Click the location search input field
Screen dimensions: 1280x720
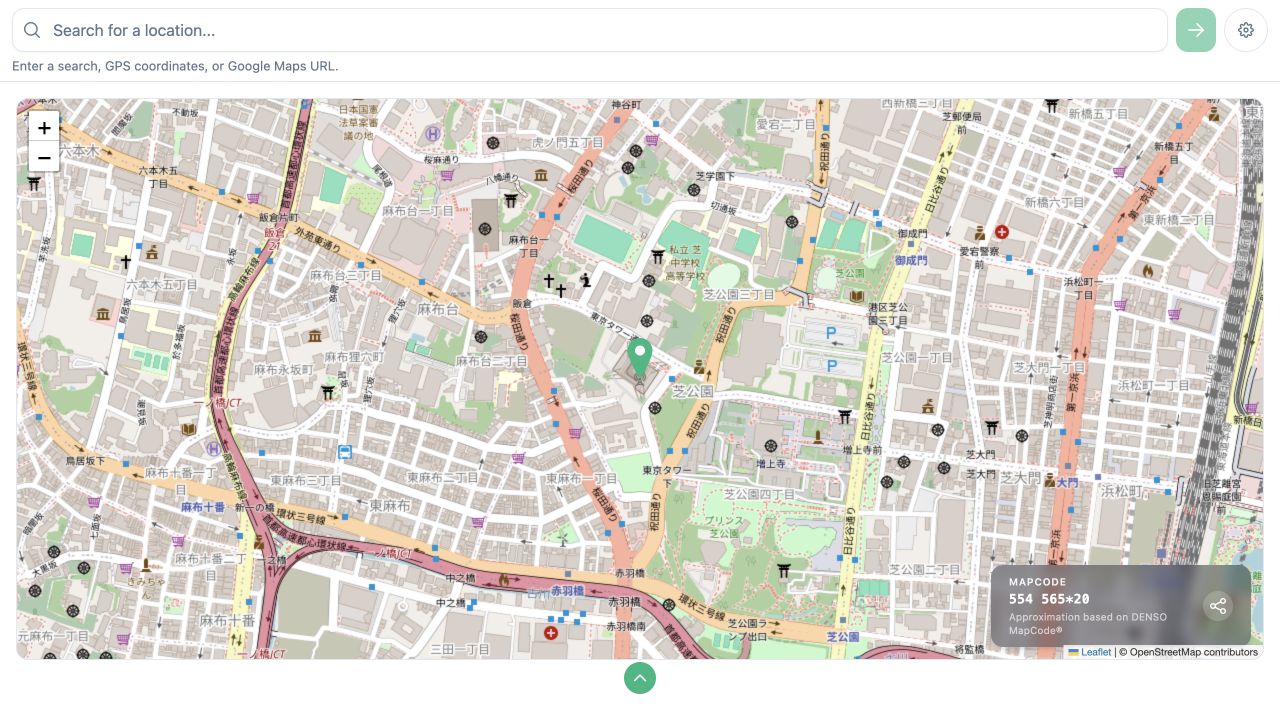pyautogui.click(x=589, y=30)
